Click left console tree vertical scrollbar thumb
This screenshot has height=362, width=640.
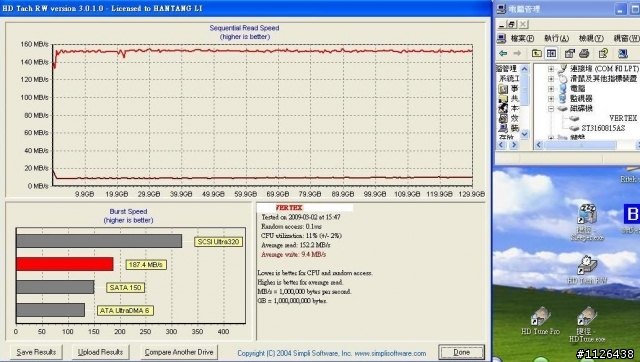point(524,89)
